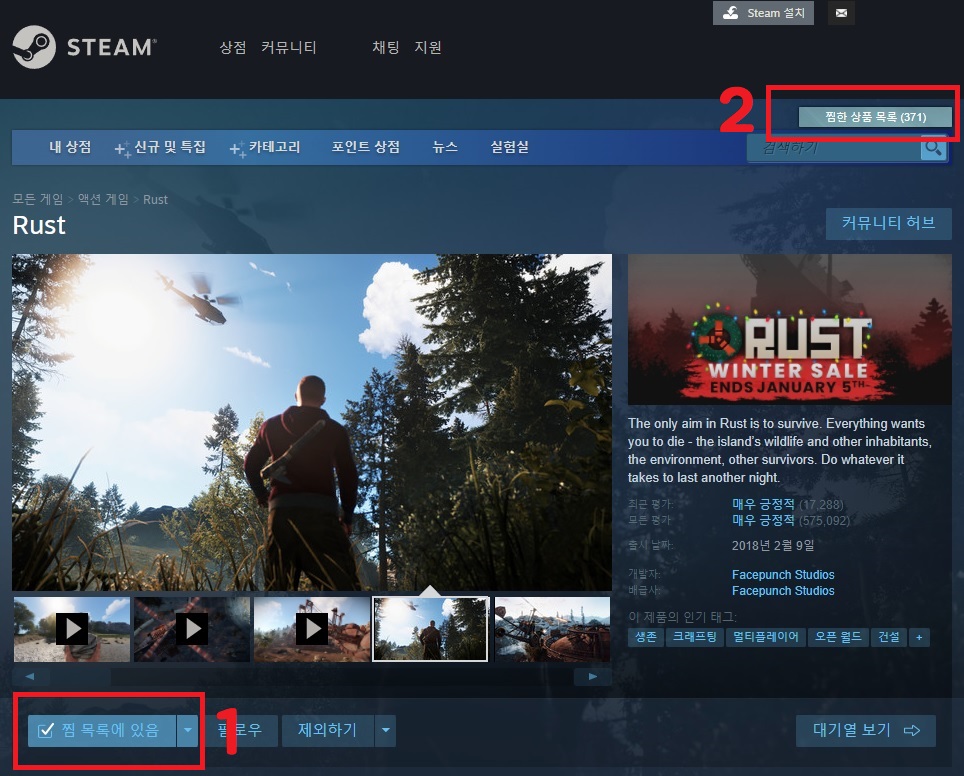
Task: Click the left arrow of thumbnail scrollbar
Action: 30,676
